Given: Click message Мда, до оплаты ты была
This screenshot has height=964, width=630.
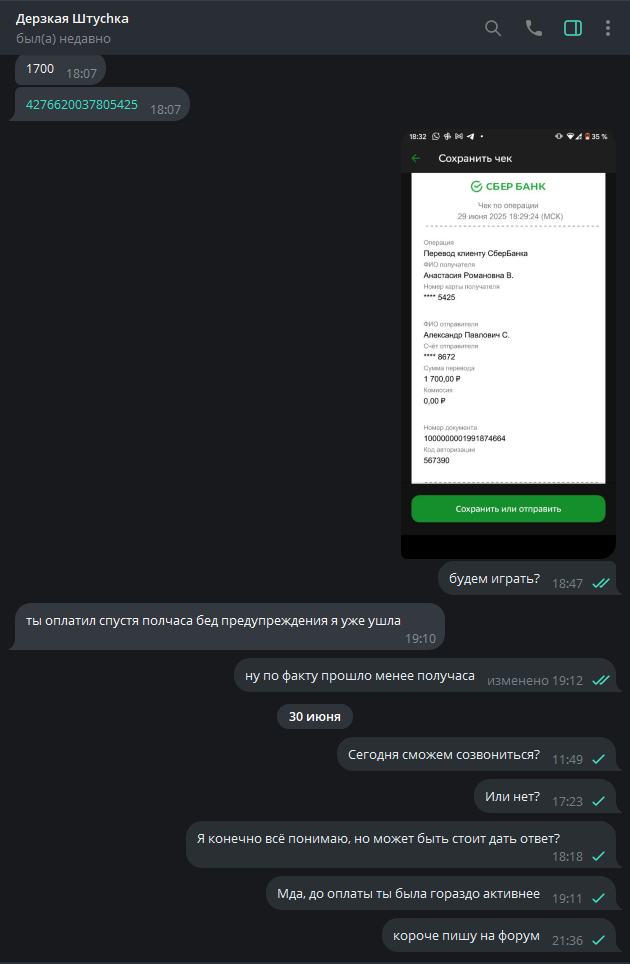Looking at the screenshot, I should pyautogui.click(x=441, y=893).
